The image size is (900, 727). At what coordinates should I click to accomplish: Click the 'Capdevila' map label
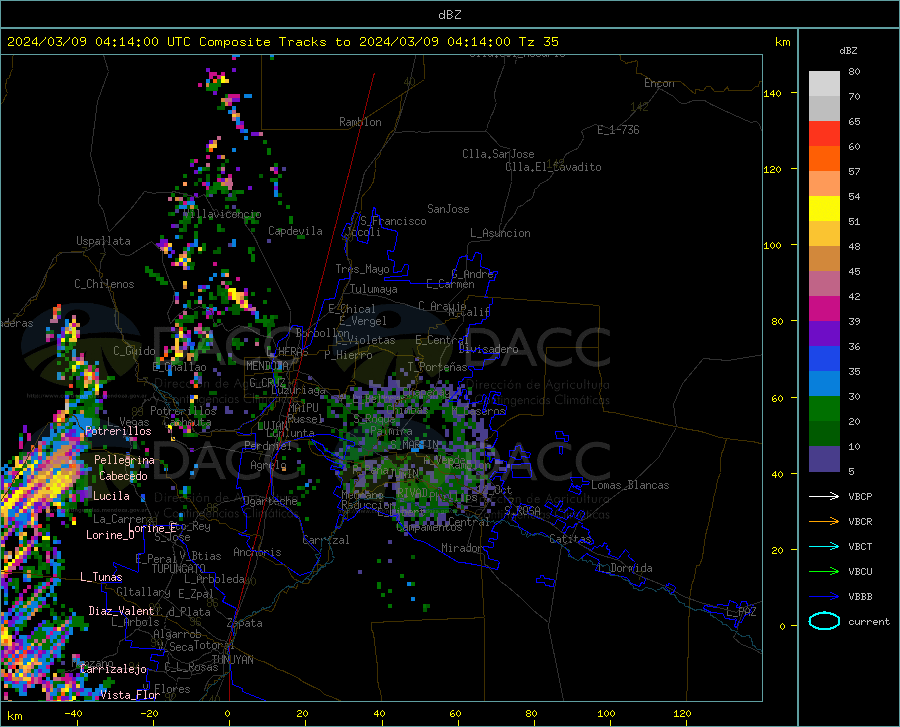(295, 231)
